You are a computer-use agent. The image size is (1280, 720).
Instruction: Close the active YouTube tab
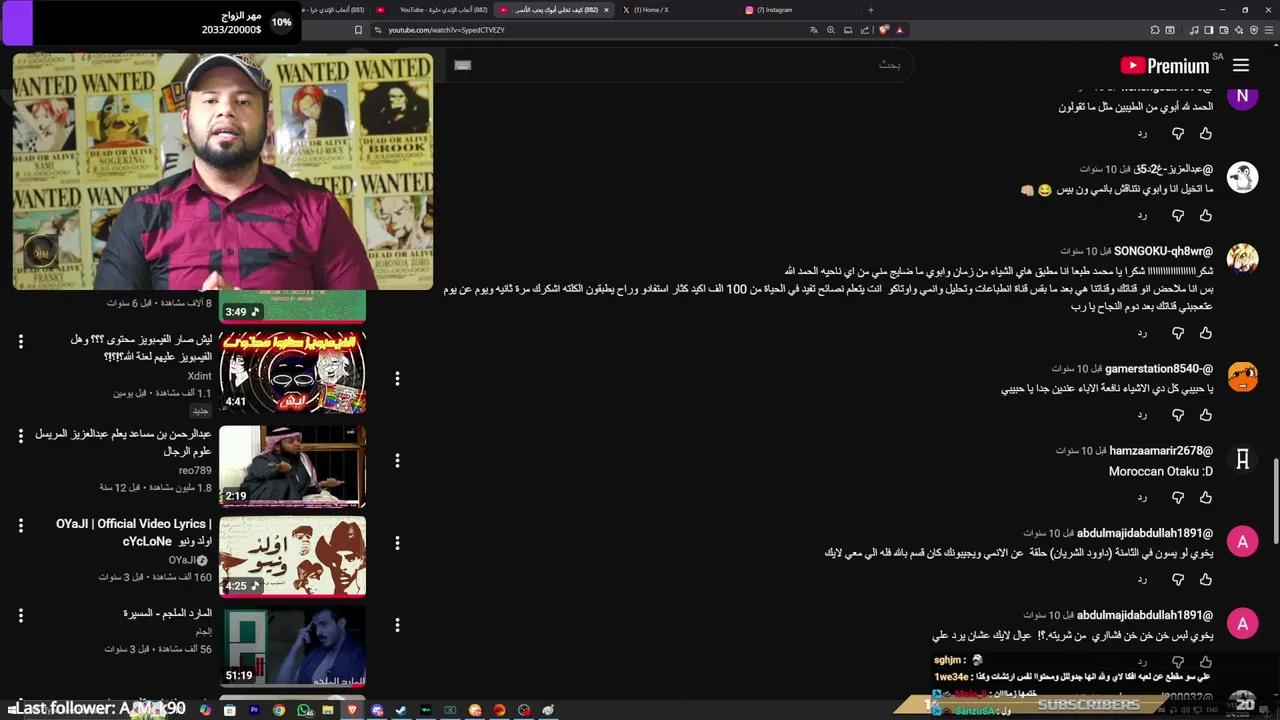[606, 10]
